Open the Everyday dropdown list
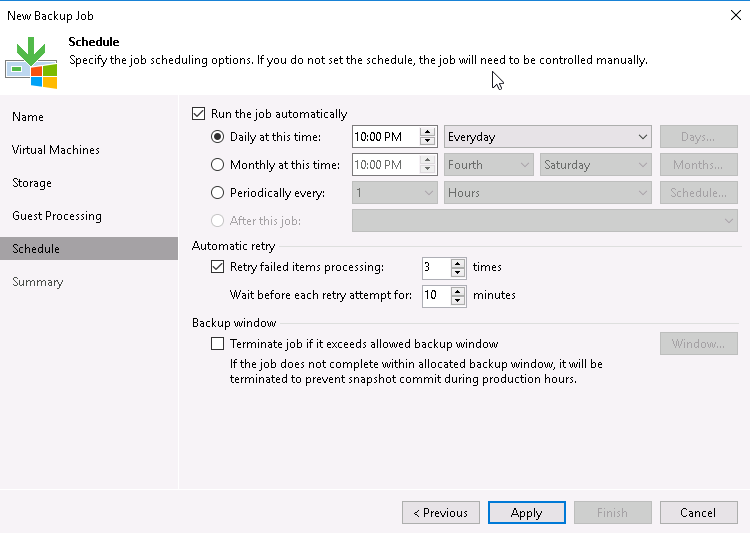Screen dimensions: 750x533 tap(548, 137)
